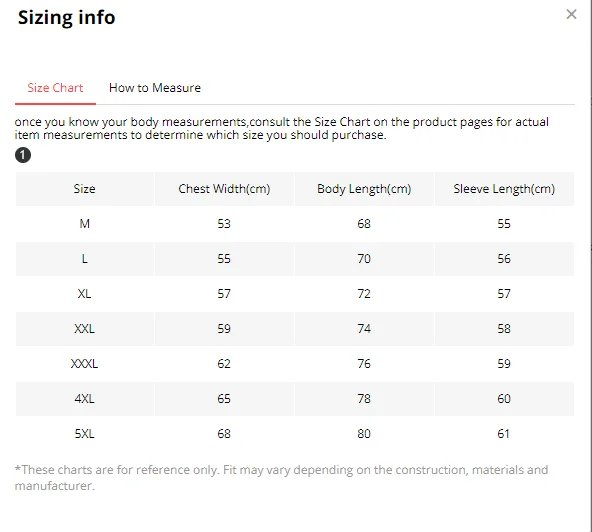Image resolution: width=592 pixels, height=532 pixels.
Task: Select the 5XL size row label
Action: [x=85, y=433]
